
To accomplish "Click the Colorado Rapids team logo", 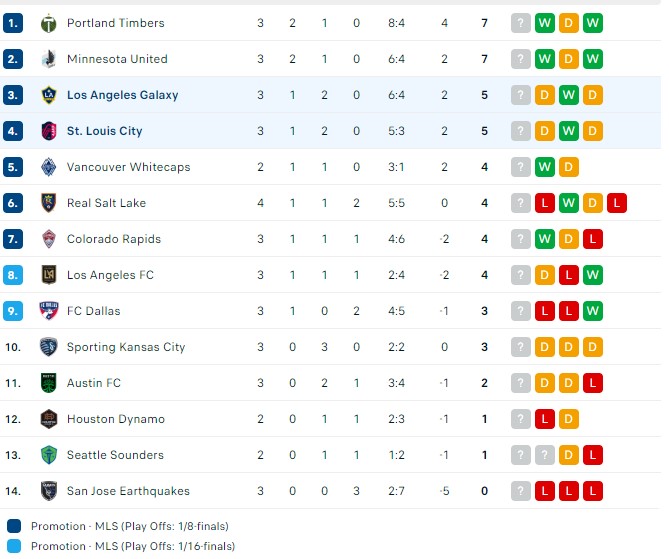I will click(49, 239).
